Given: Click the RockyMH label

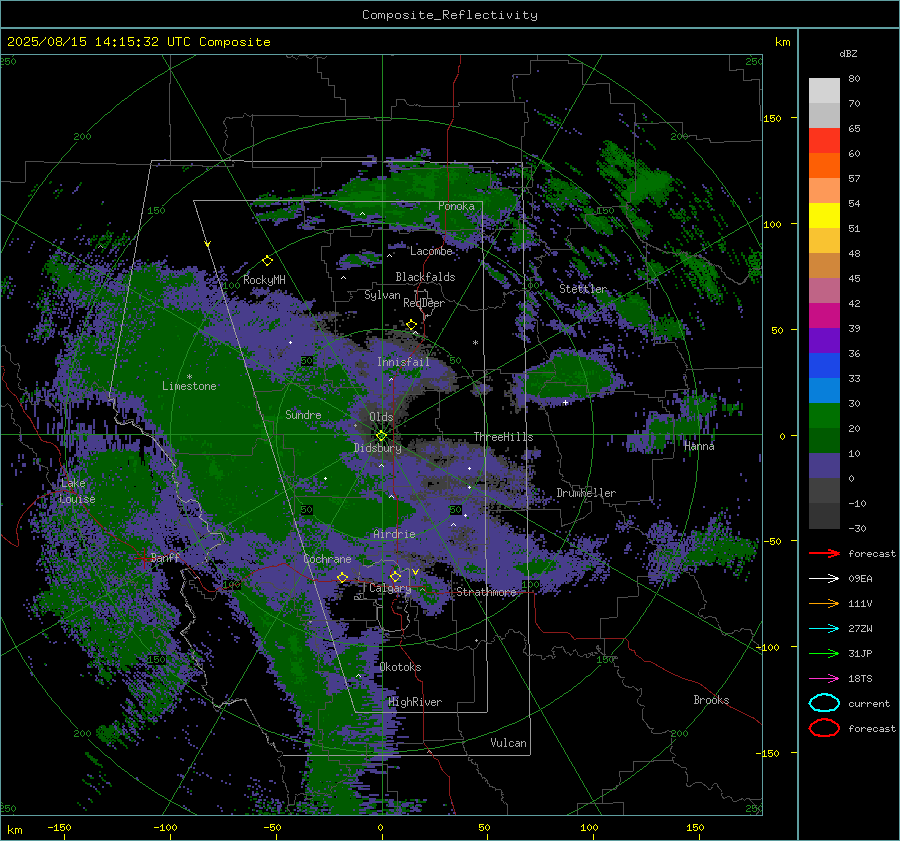Looking at the screenshot, I should pyautogui.click(x=264, y=280).
